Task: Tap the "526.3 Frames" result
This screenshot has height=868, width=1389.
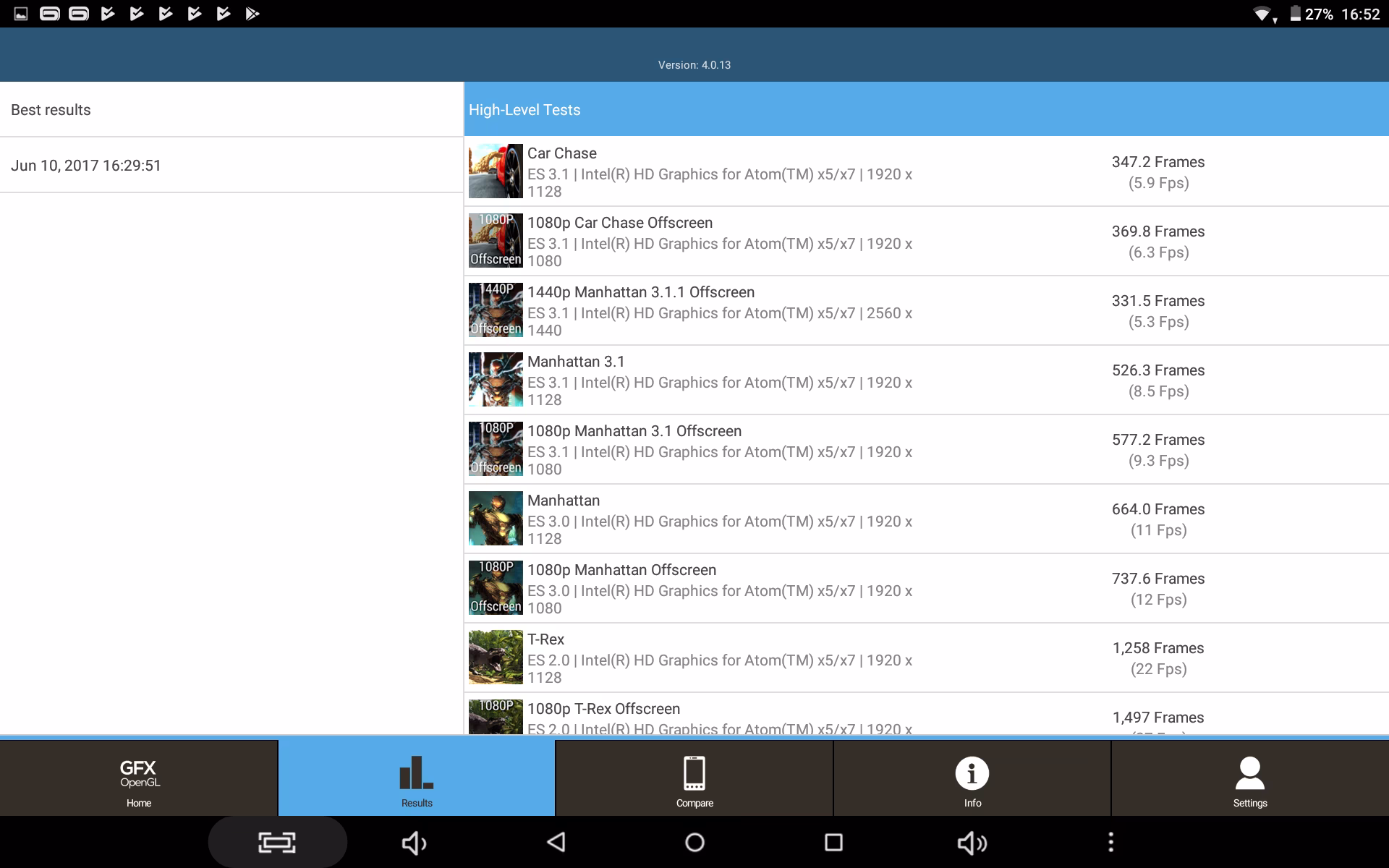Action: click(1158, 370)
